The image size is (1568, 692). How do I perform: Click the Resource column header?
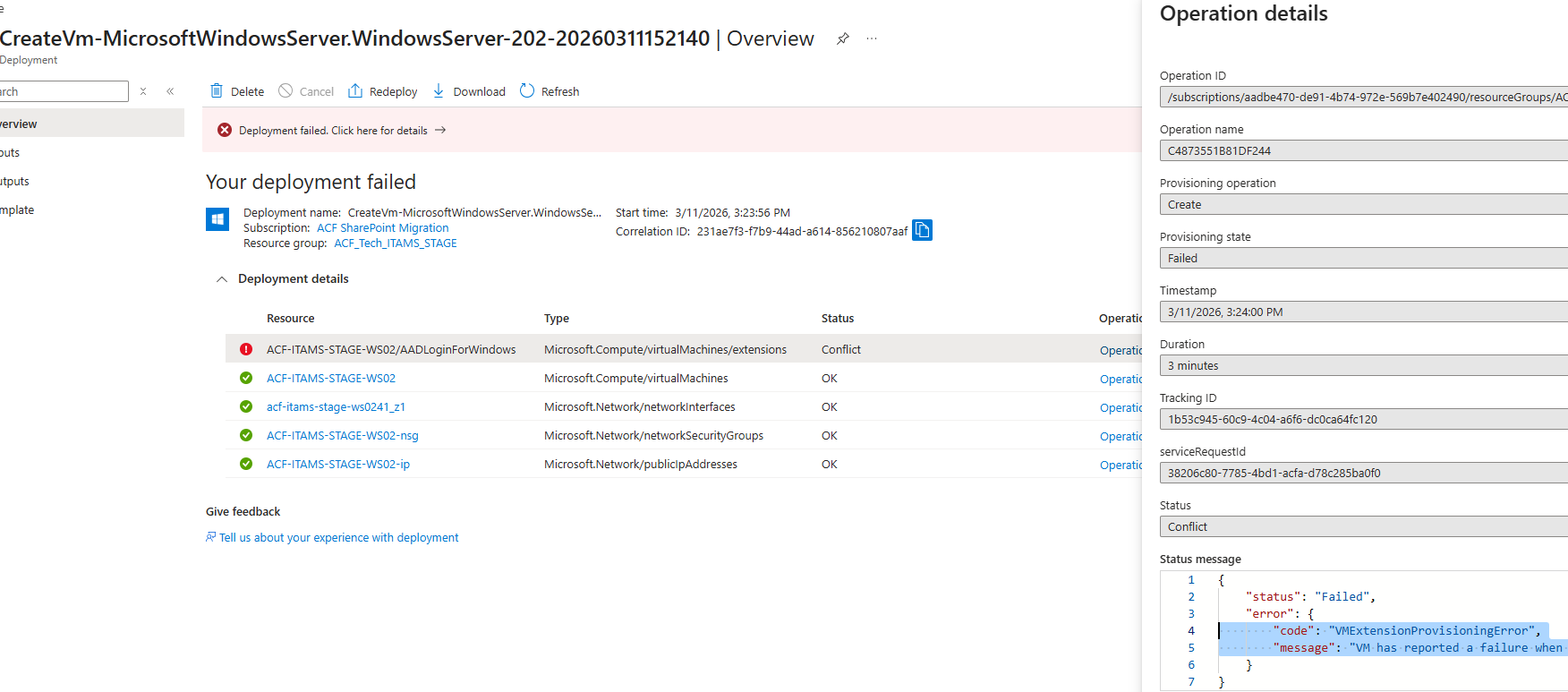pos(291,319)
